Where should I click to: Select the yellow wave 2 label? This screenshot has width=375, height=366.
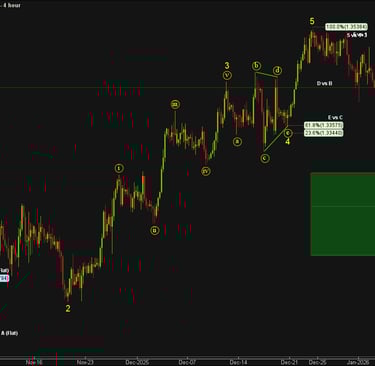click(68, 309)
